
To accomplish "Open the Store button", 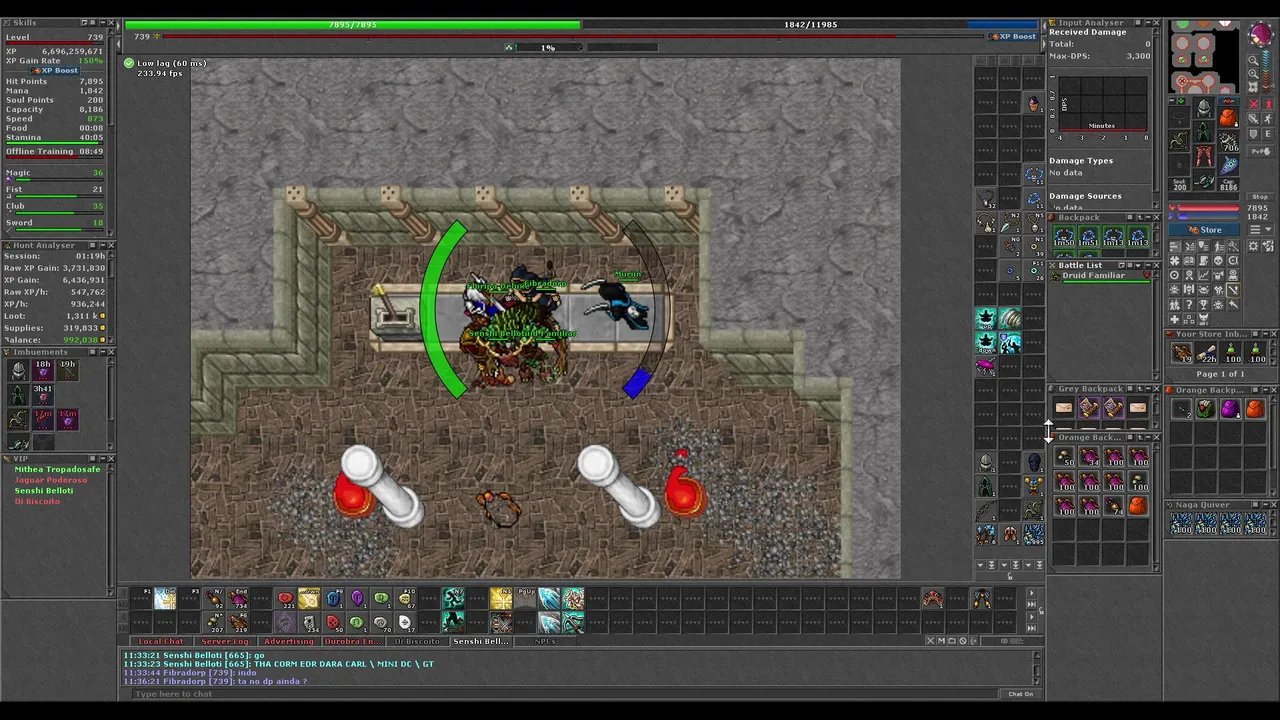I will pos(1204,230).
